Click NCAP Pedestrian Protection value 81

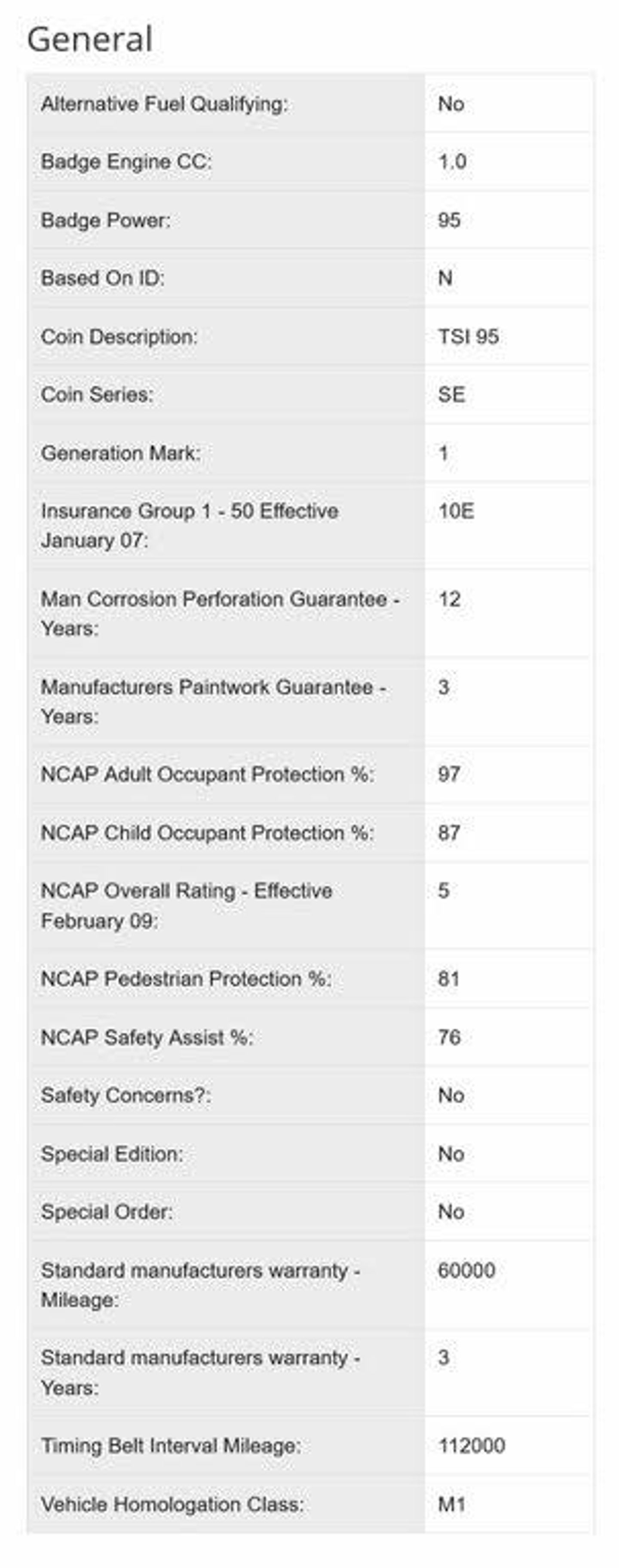coord(448,979)
